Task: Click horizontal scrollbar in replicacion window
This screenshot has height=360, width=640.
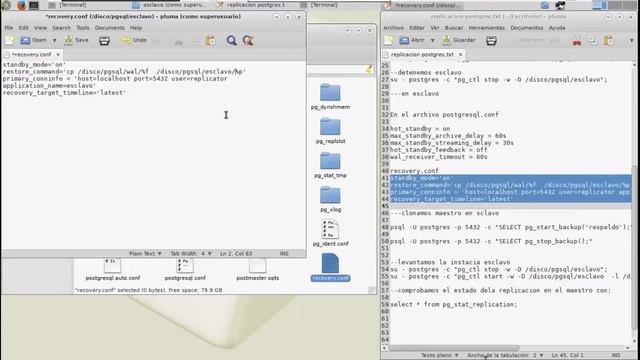Action: (454, 348)
